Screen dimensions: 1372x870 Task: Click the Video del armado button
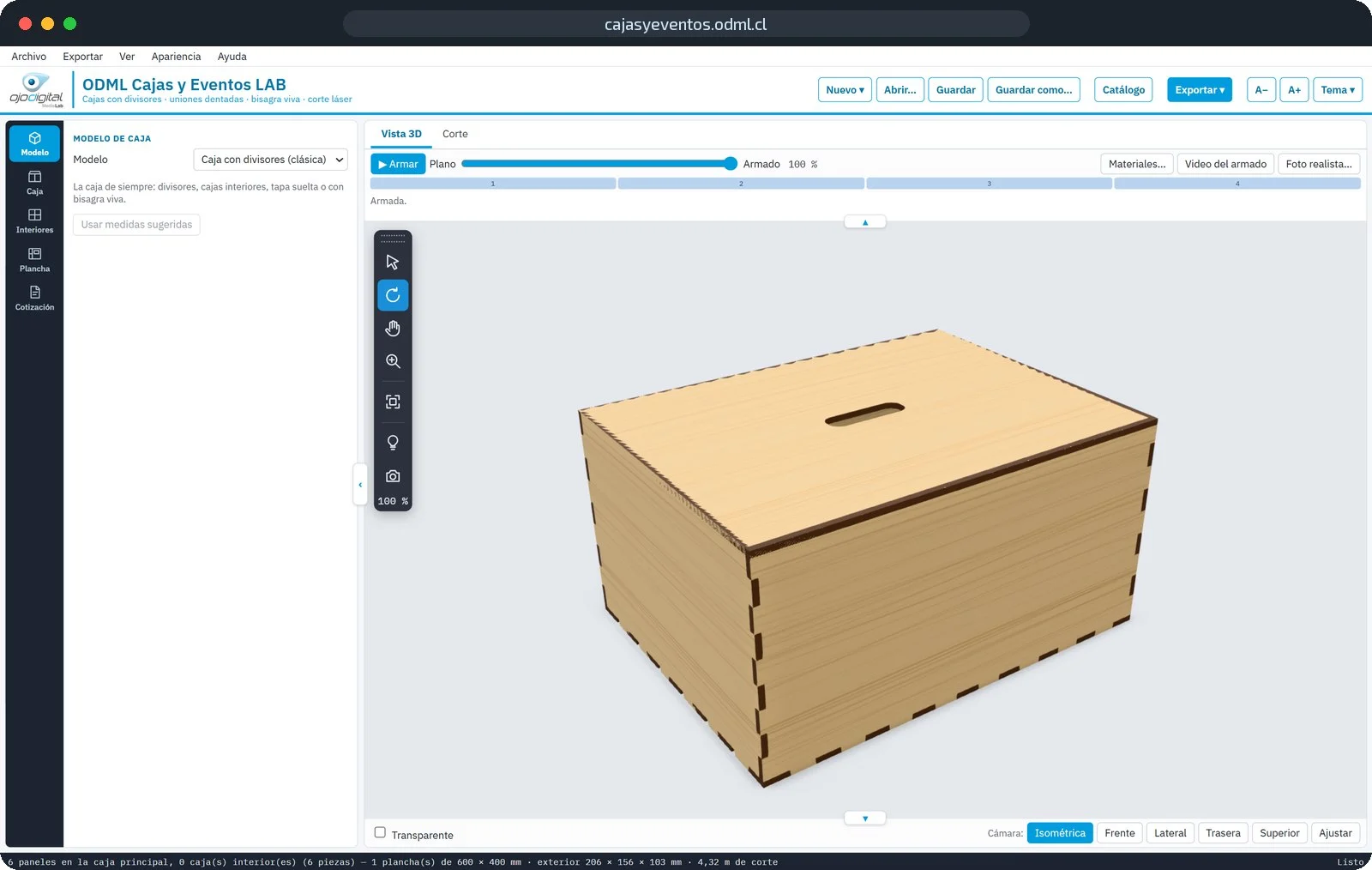pyautogui.click(x=1225, y=164)
